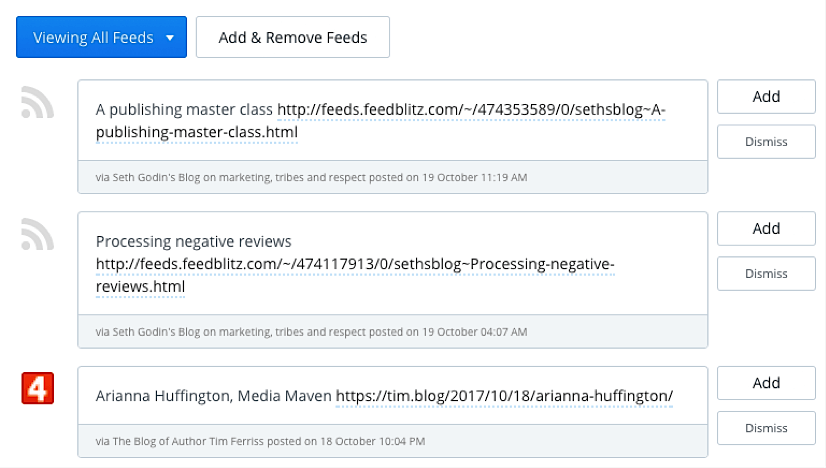Viewport: 826px width, 468px height.
Task: Open the tim.blog arianna-huffington link
Action: (504, 396)
